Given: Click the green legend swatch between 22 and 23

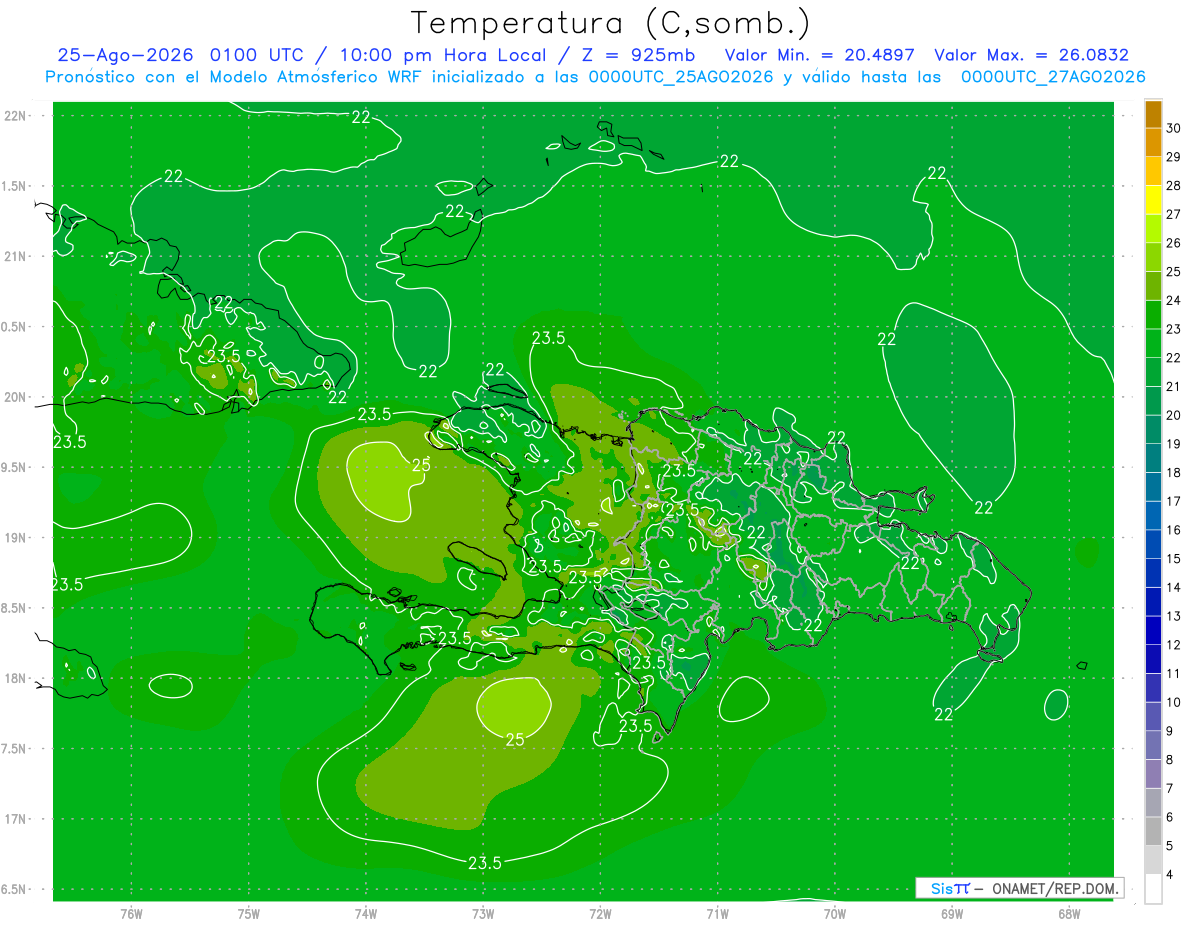Looking at the screenshot, I should point(1153,343).
